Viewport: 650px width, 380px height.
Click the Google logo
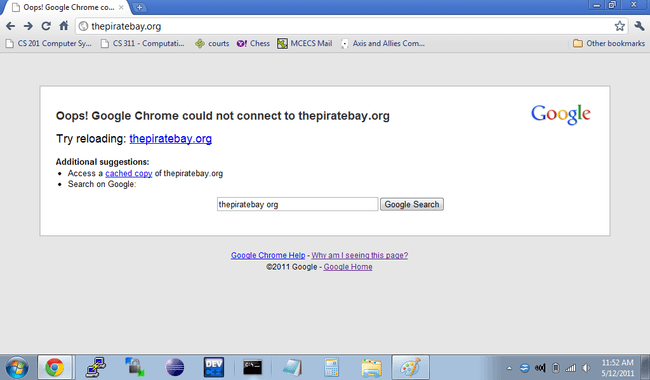pos(560,114)
